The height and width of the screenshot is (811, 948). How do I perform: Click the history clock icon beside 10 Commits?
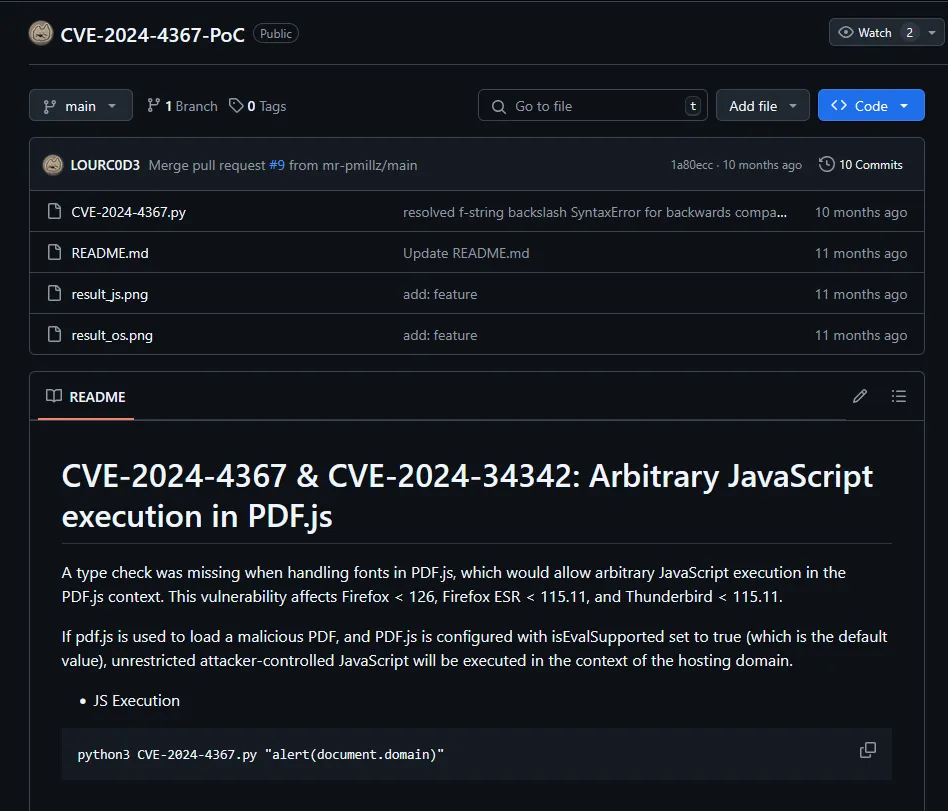[x=826, y=164]
